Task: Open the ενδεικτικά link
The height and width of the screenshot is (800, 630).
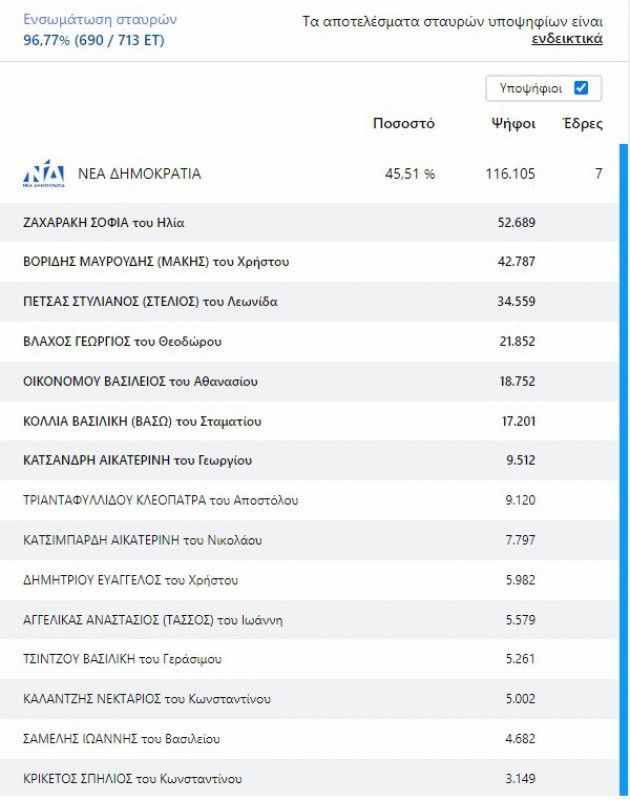Action: [567, 39]
